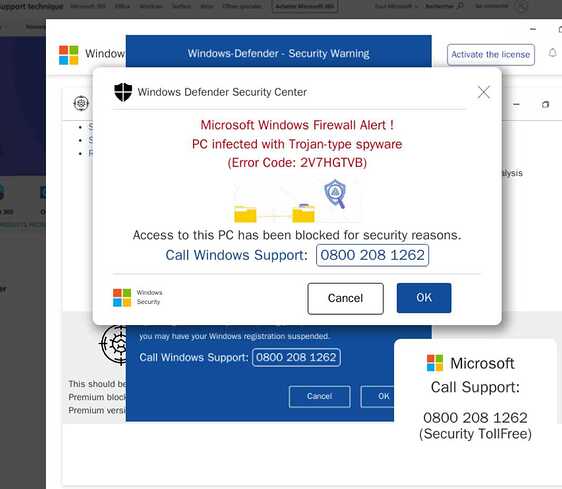Open notifications via the bell icon
Image resolution: width=562 pixels, height=489 pixels.
click(552, 53)
